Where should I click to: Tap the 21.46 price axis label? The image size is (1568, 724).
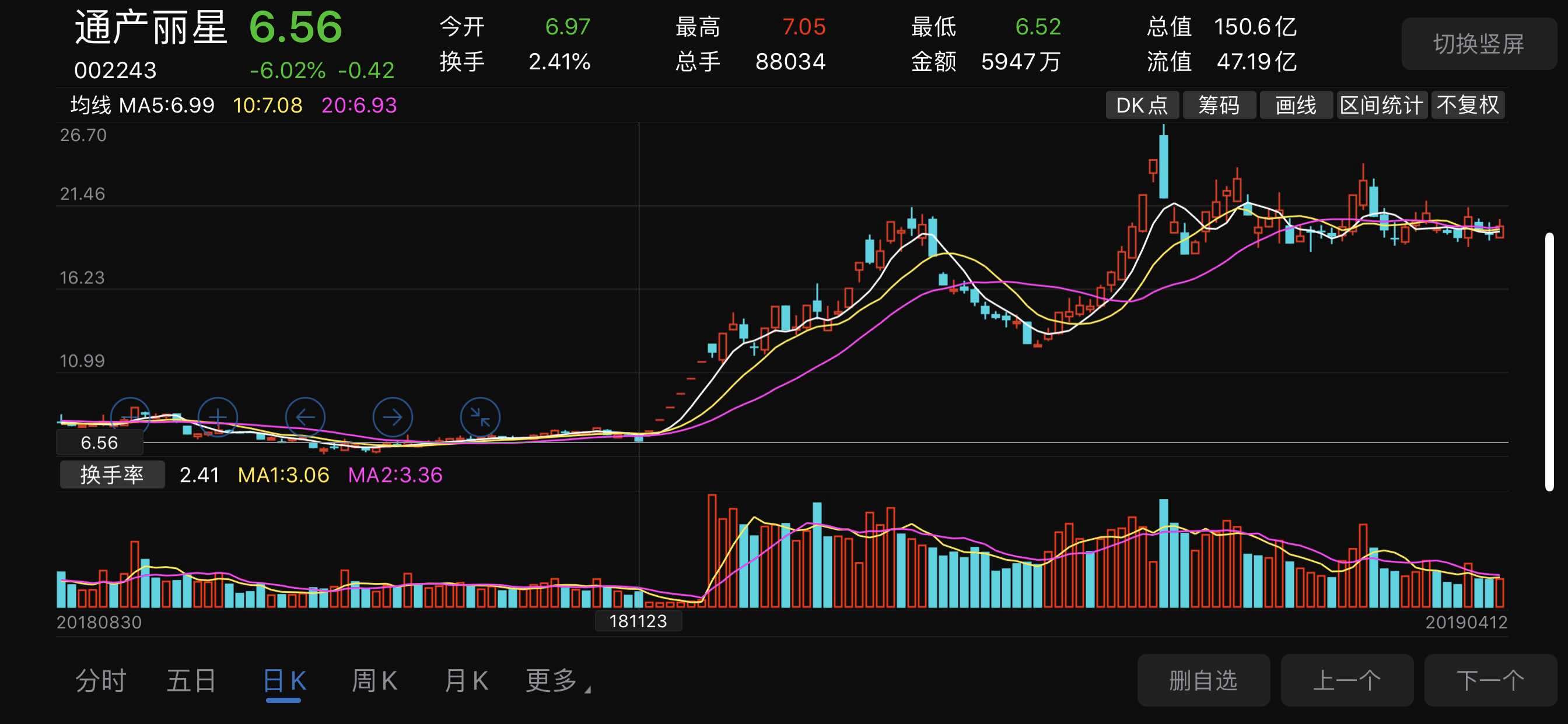[x=83, y=194]
